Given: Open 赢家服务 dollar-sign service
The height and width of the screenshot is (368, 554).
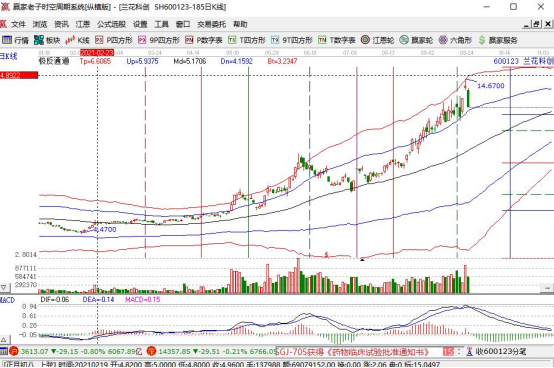Looking at the screenshot, I should coord(498,40).
